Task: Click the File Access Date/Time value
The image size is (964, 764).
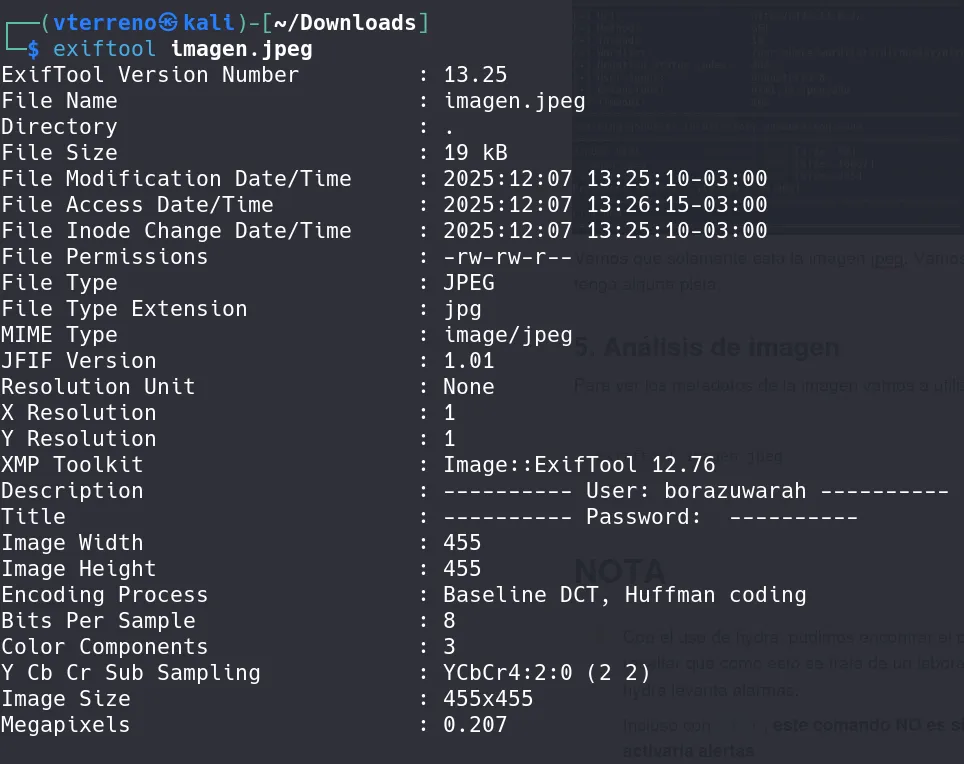Action: pyautogui.click(x=605, y=205)
